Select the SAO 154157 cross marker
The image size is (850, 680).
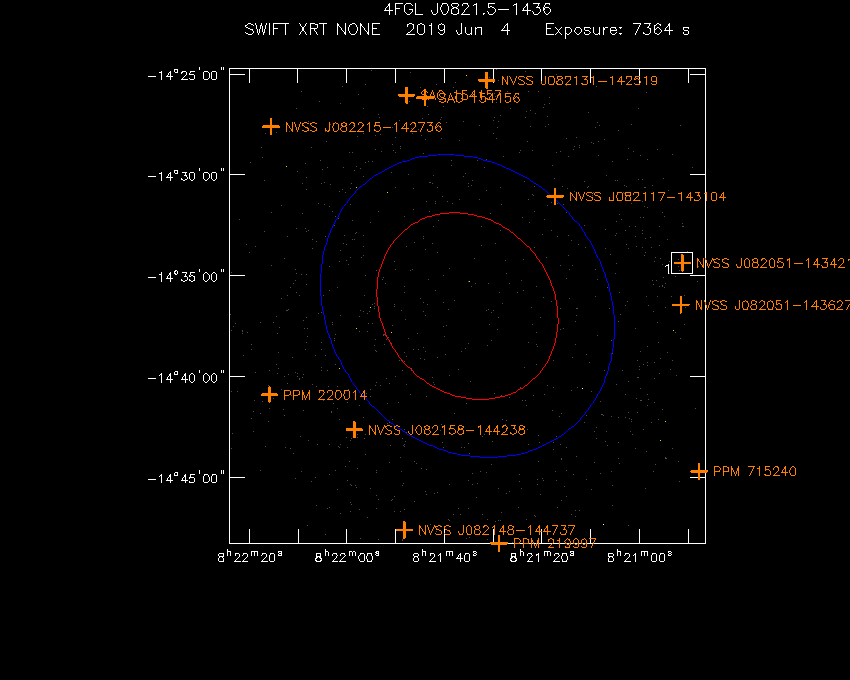click(406, 95)
